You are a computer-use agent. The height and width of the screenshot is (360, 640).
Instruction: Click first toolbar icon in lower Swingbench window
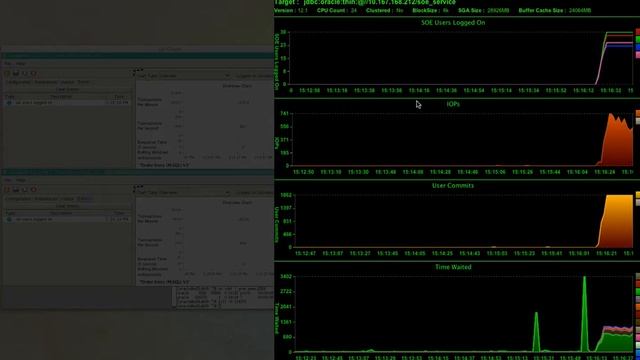click(7, 190)
